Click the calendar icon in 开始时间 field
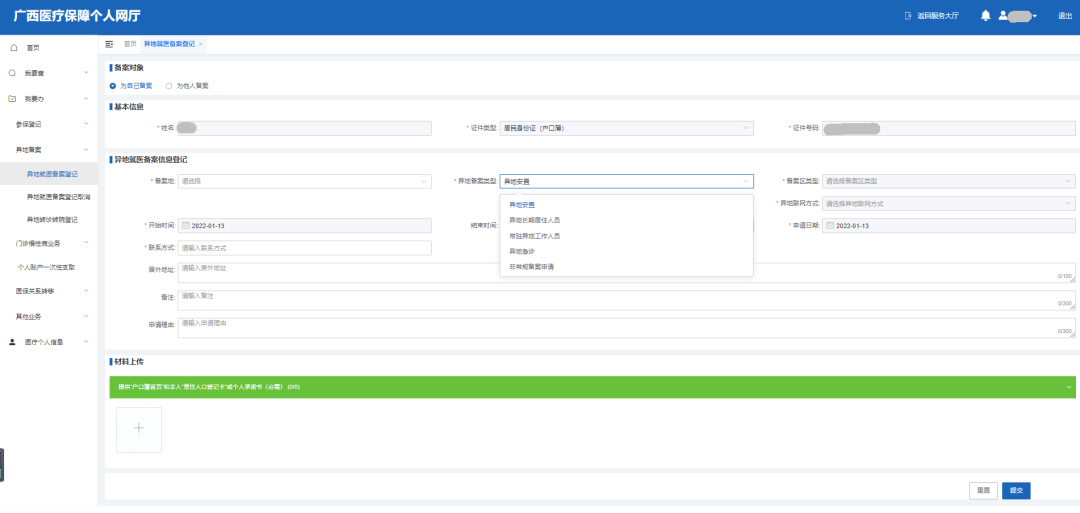The height and width of the screenshot is (513, 1080). (185, 225)
